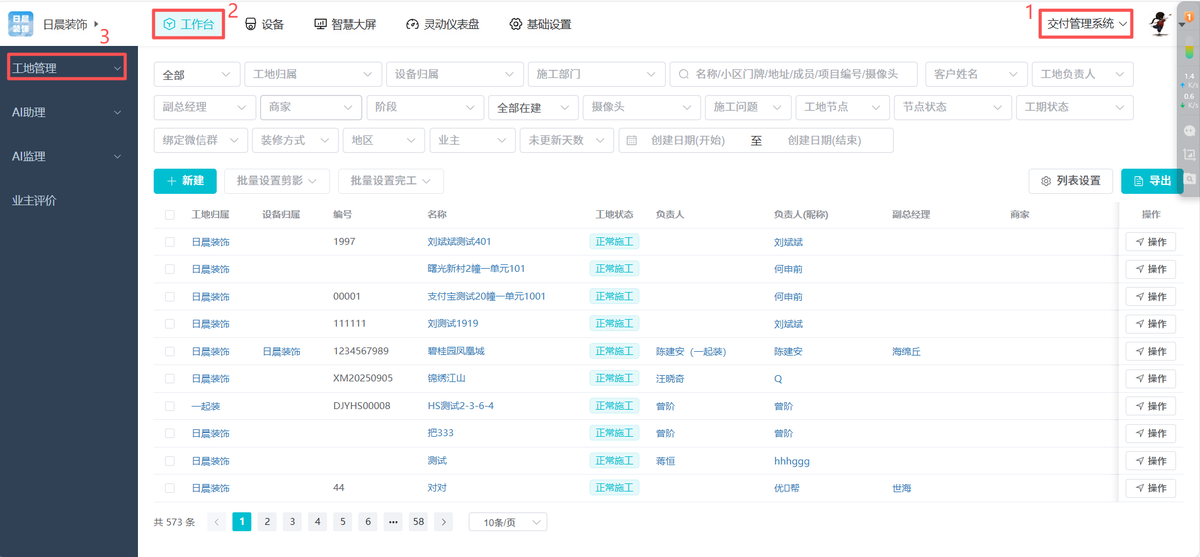Open the 商家 filter dropdown
Image resolution: width=1200 pixels, height=557 pixels.
[310, 107]
